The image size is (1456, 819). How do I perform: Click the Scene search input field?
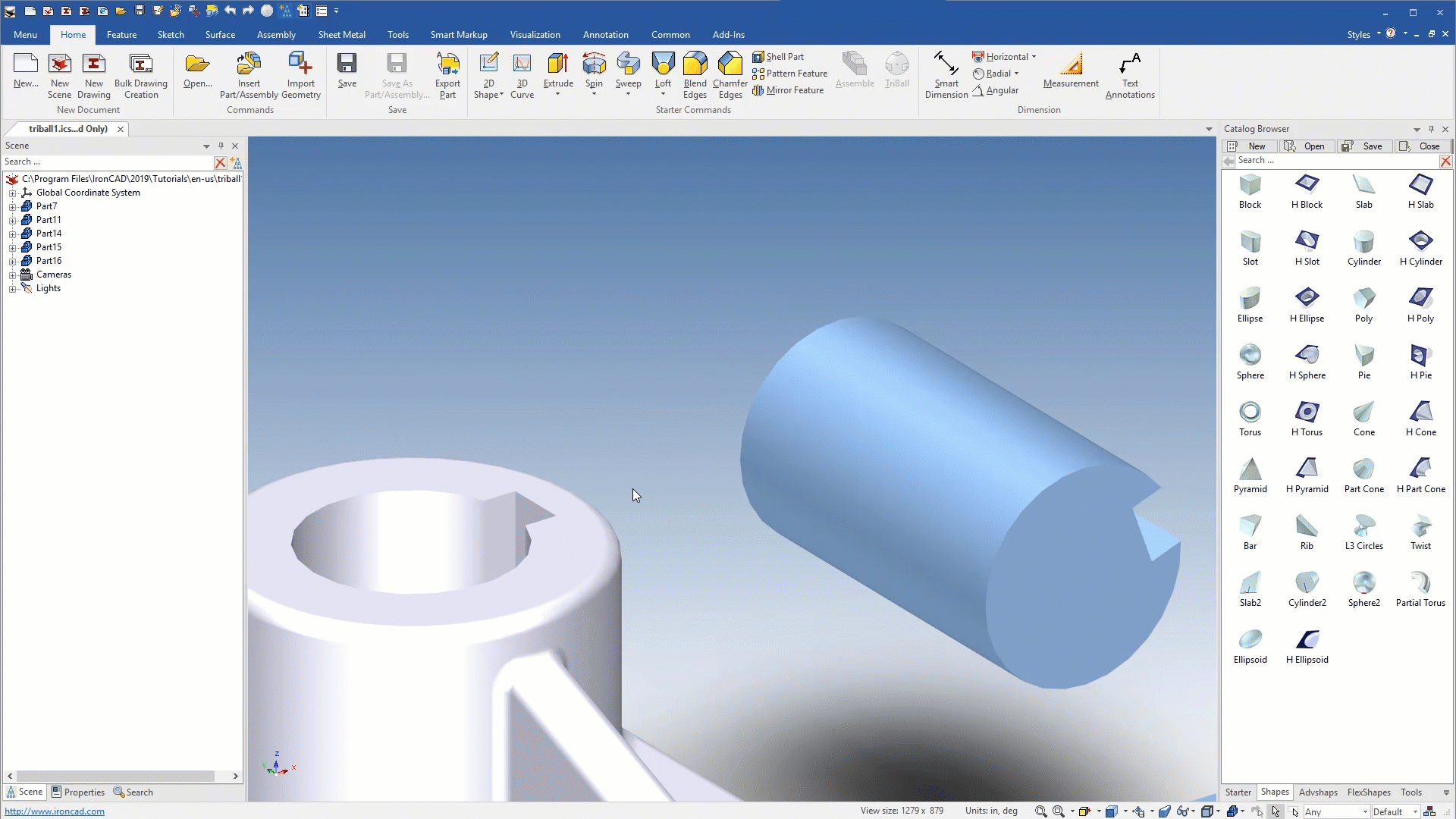(x=106, y=162)
